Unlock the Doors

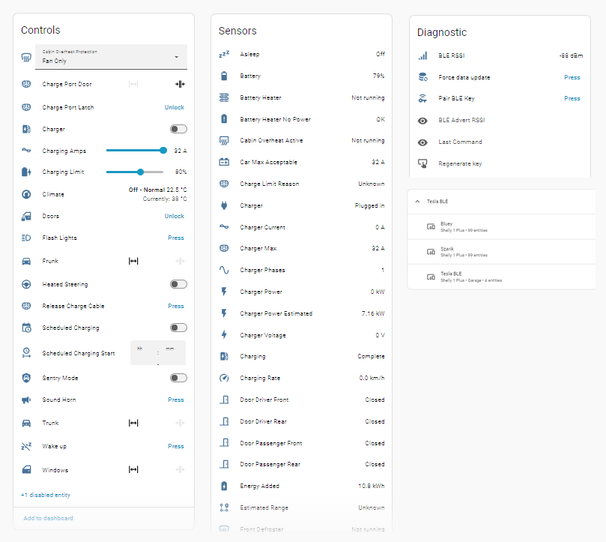[174, 216]
